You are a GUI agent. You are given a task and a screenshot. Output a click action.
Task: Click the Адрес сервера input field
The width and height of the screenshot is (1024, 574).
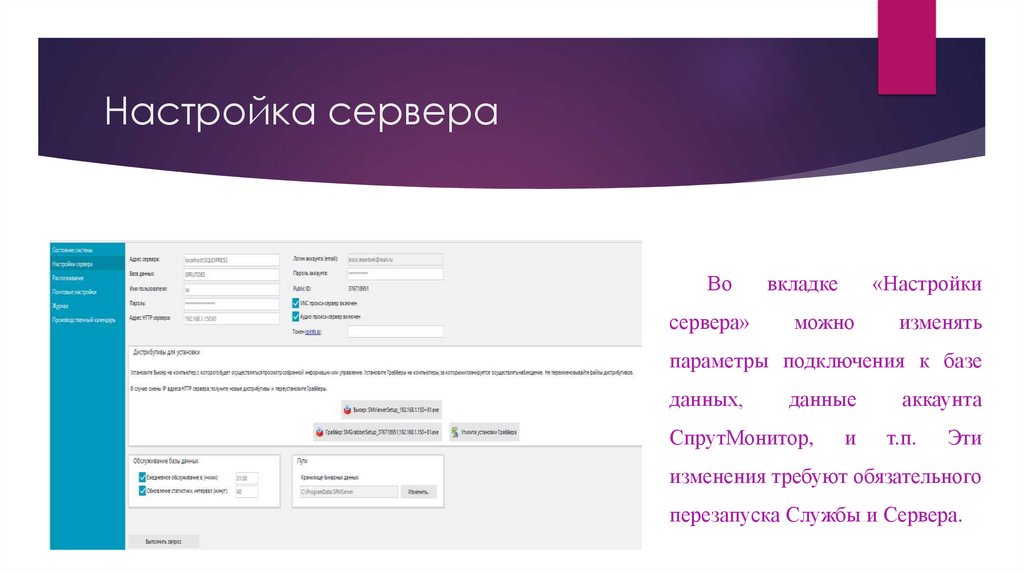[x=231, y=260]
